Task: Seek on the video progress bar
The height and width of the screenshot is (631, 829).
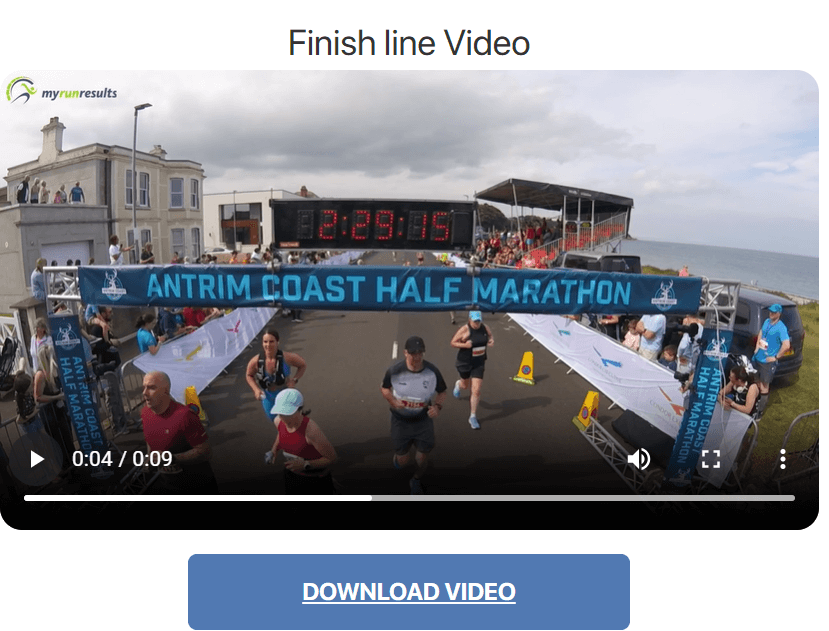Action: click(x=409, y=498)
